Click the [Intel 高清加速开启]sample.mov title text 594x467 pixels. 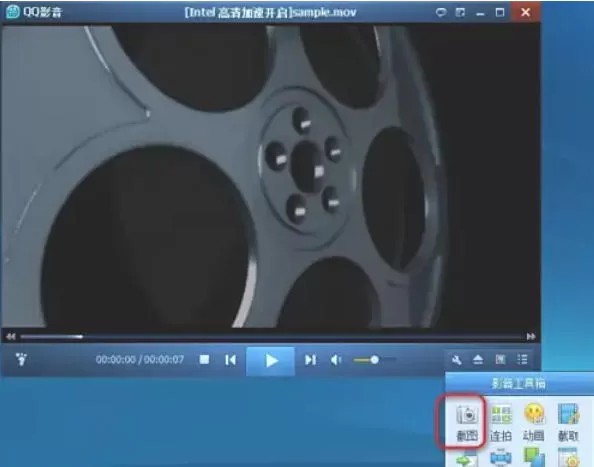(x=270, y=12)
